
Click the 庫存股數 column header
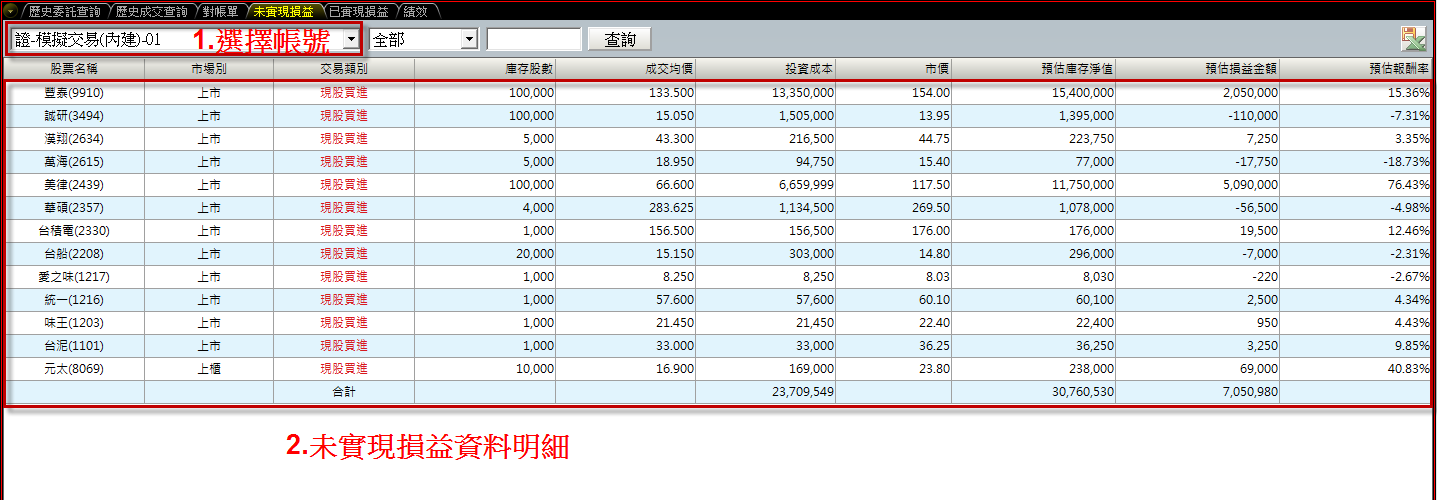(529, 69)
